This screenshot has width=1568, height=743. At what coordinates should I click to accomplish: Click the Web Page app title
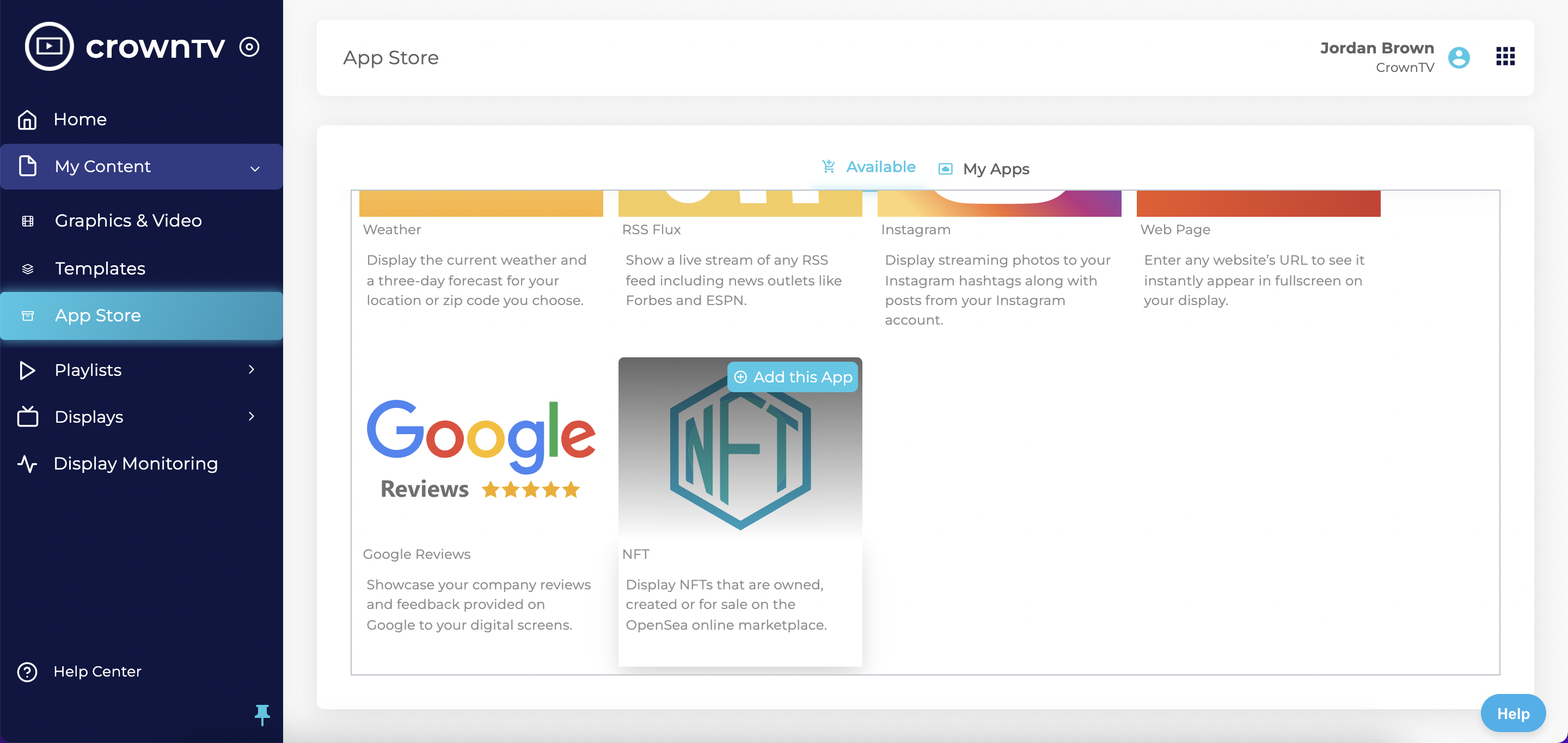(x=1175, y=229)
